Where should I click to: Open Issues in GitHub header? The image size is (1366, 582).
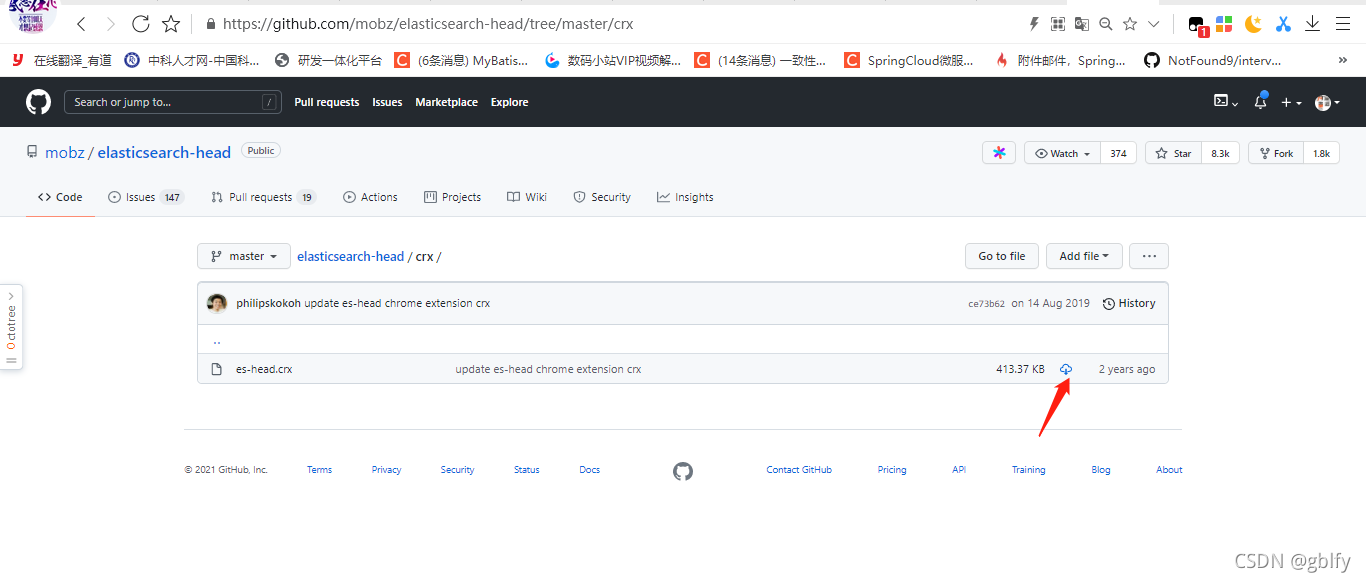387,102
